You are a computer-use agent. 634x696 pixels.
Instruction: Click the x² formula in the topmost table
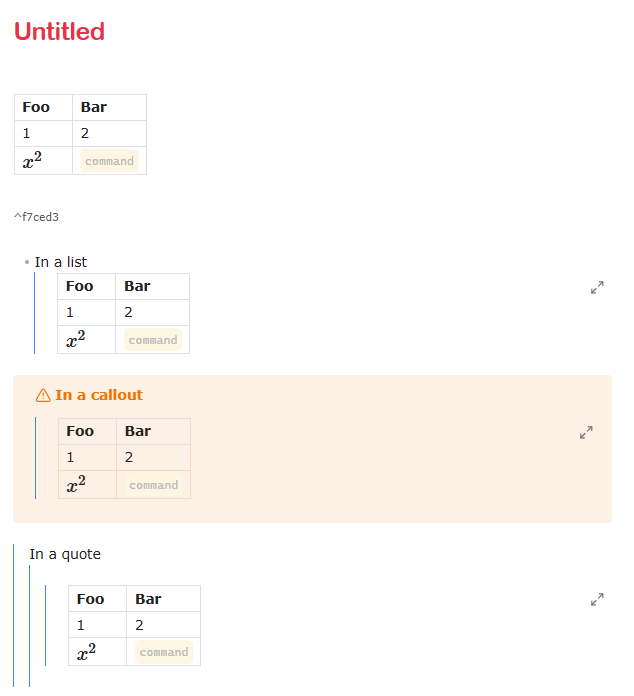(32, 160)
